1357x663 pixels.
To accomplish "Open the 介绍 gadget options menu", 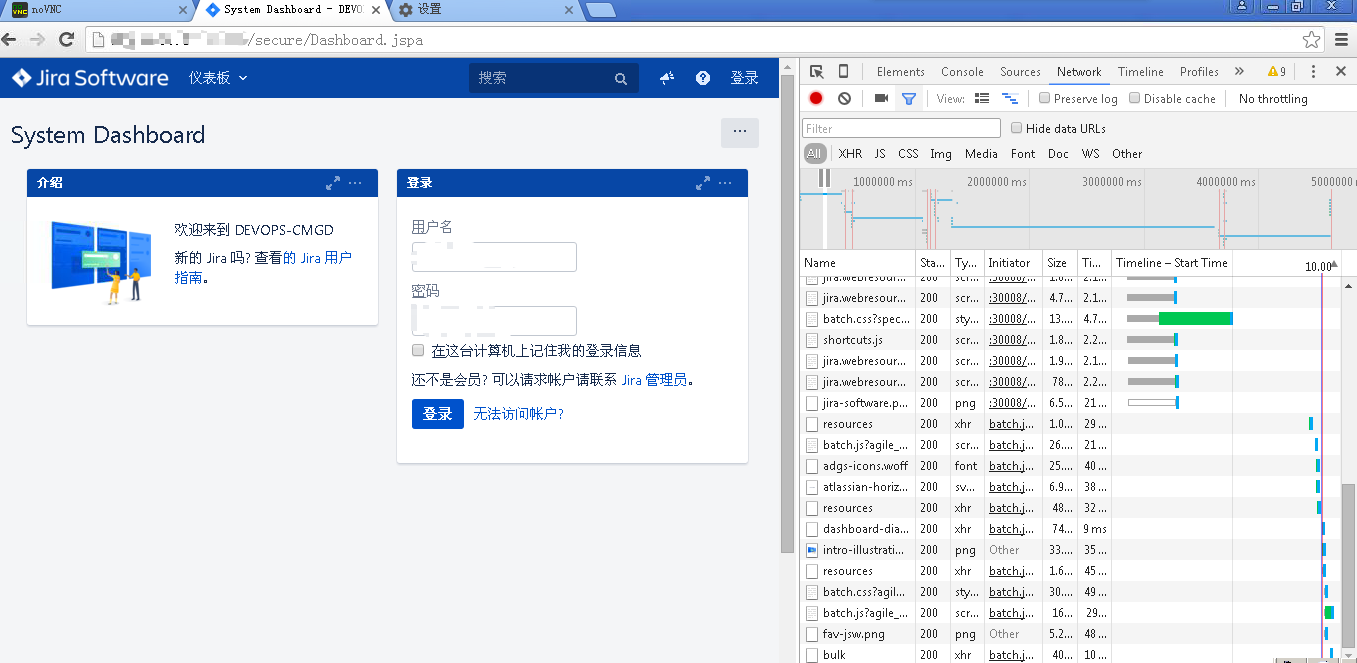I will click(x=355, y=183).
